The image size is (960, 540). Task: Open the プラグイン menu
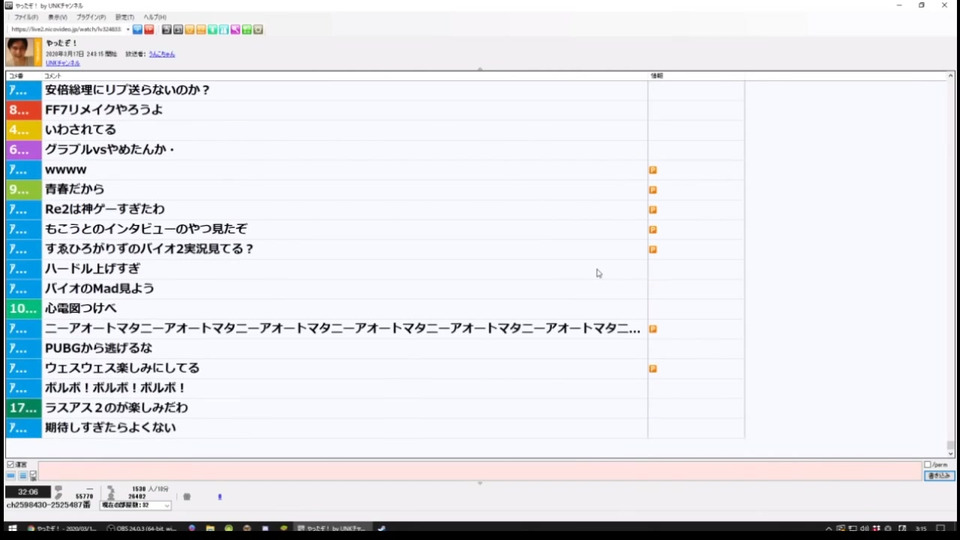point(91,17)
